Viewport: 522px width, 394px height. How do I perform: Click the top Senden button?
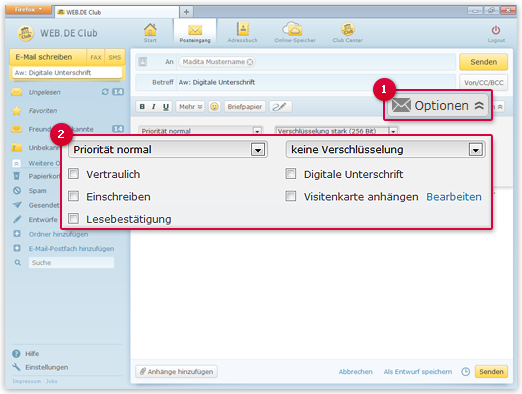point(483,62)
